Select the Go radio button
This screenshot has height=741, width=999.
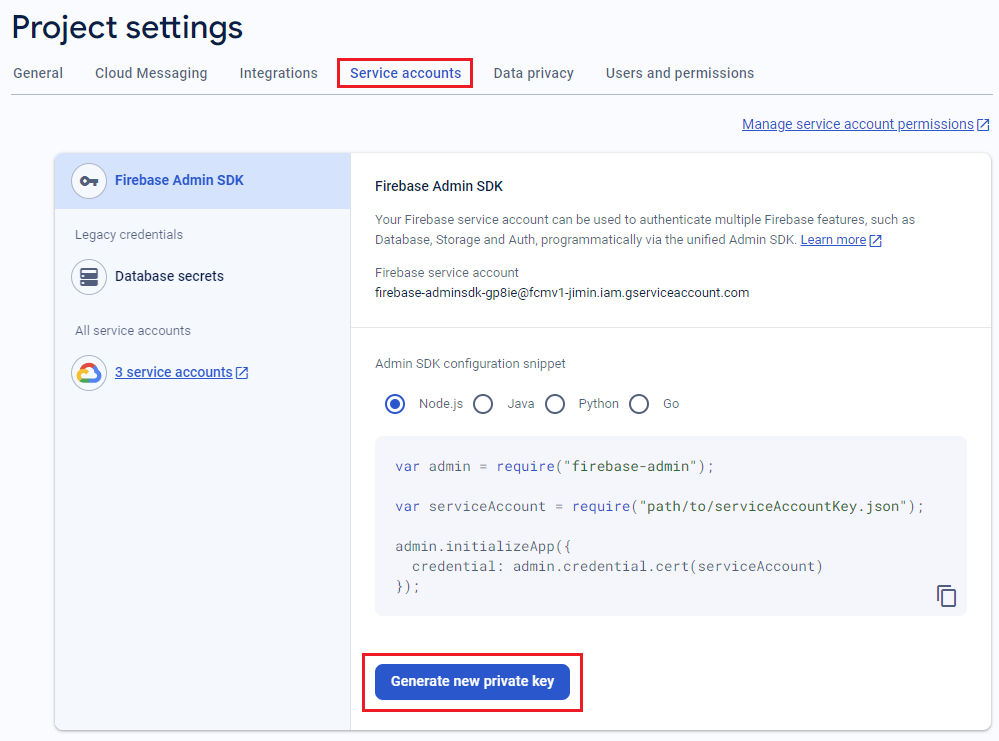pyautogui.click(x=639, y=404)
